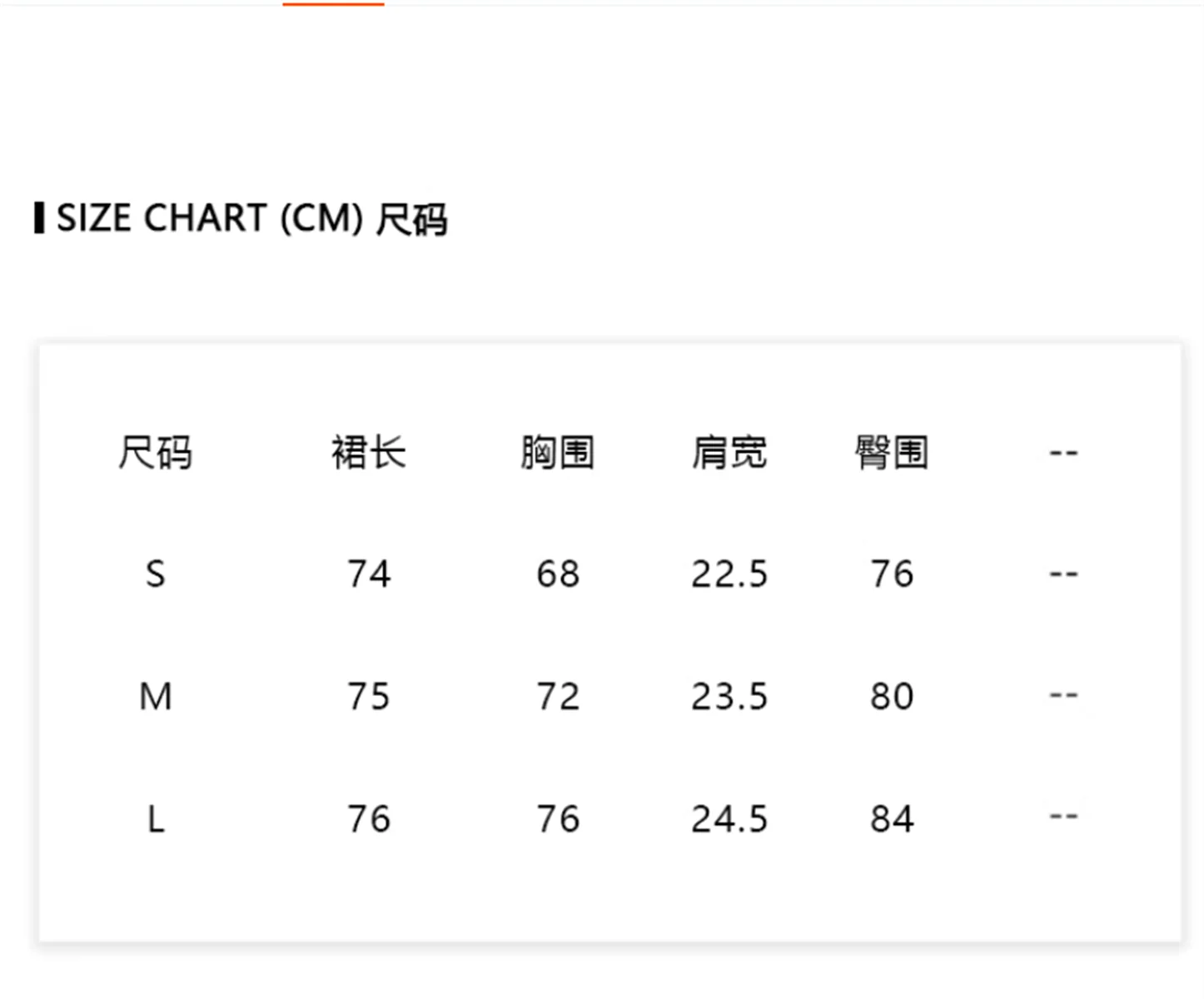Image resolution: width=1204 pixels, height=999 pixels.
Task: Click hip value 80 for size M
Action: point(892,697)
